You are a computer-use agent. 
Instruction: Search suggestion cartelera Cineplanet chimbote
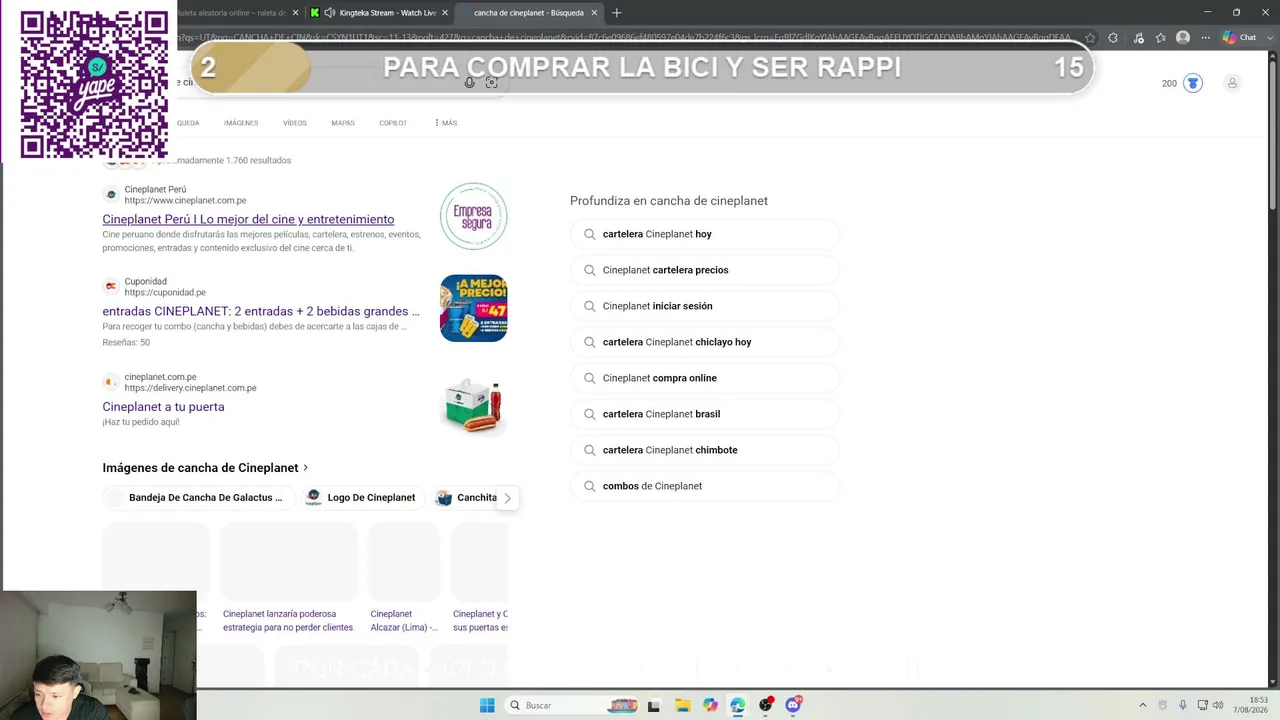click(x=705, y=450)
